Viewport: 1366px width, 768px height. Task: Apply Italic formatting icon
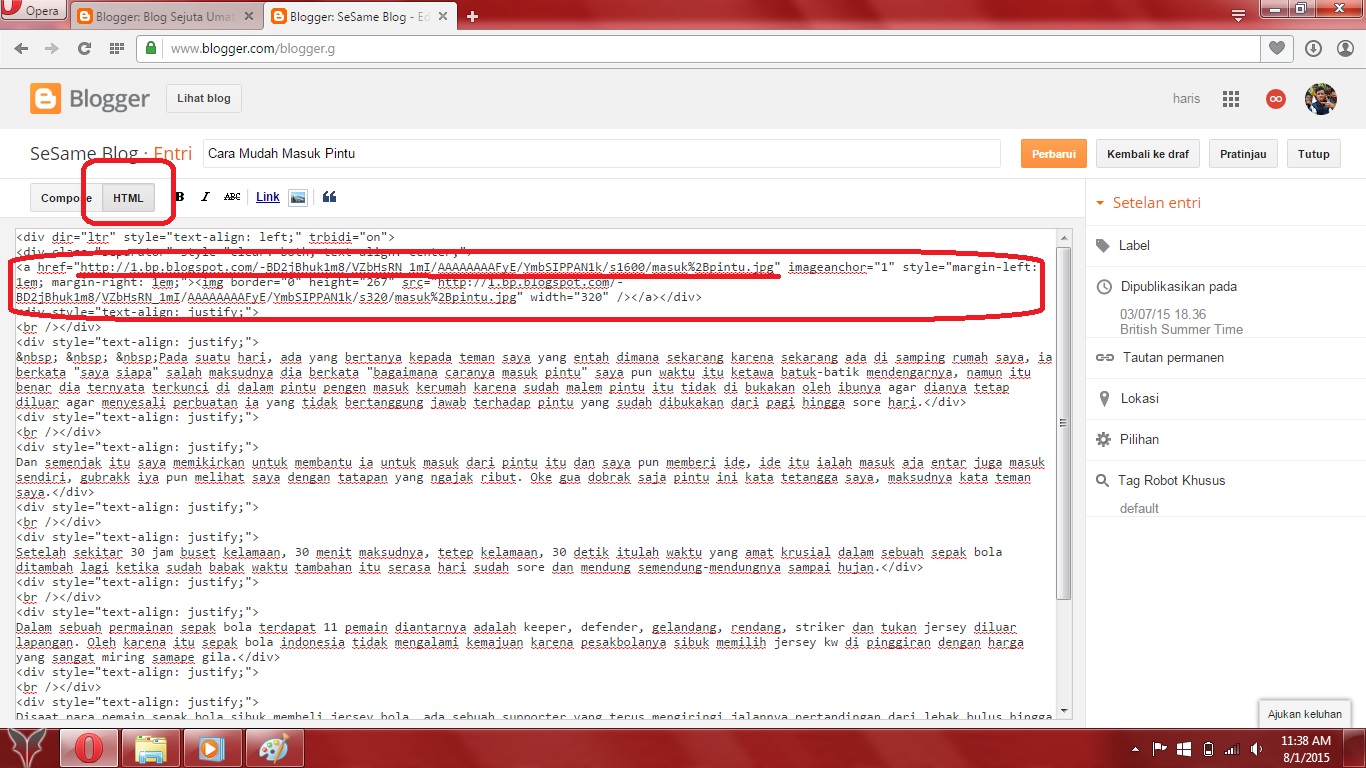(x=205, y=197)
